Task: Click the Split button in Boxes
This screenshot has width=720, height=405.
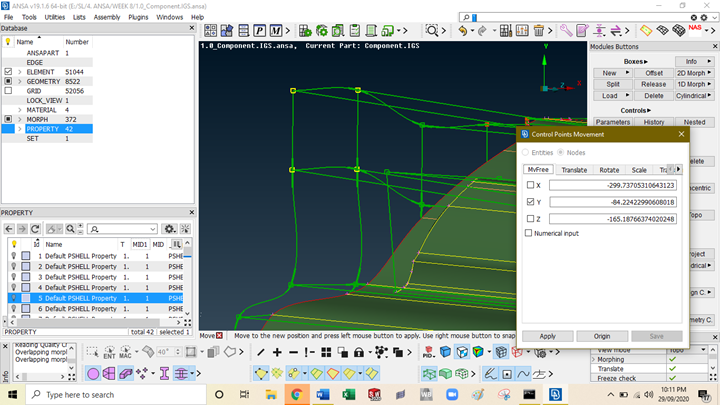Action: pos(613,84)
